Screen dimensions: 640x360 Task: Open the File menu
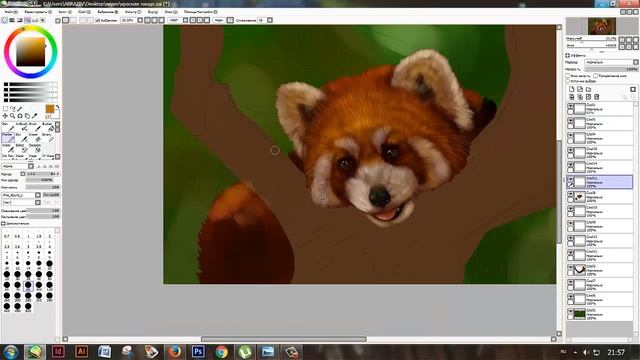coord(10,12)
